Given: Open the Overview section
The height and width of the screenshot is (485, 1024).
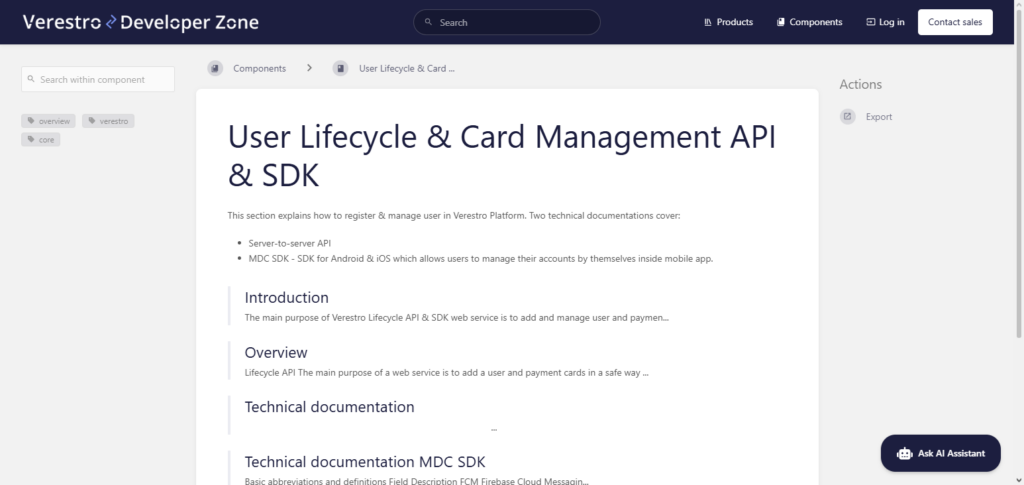Looking at the screenshot, I should [276, 352].
